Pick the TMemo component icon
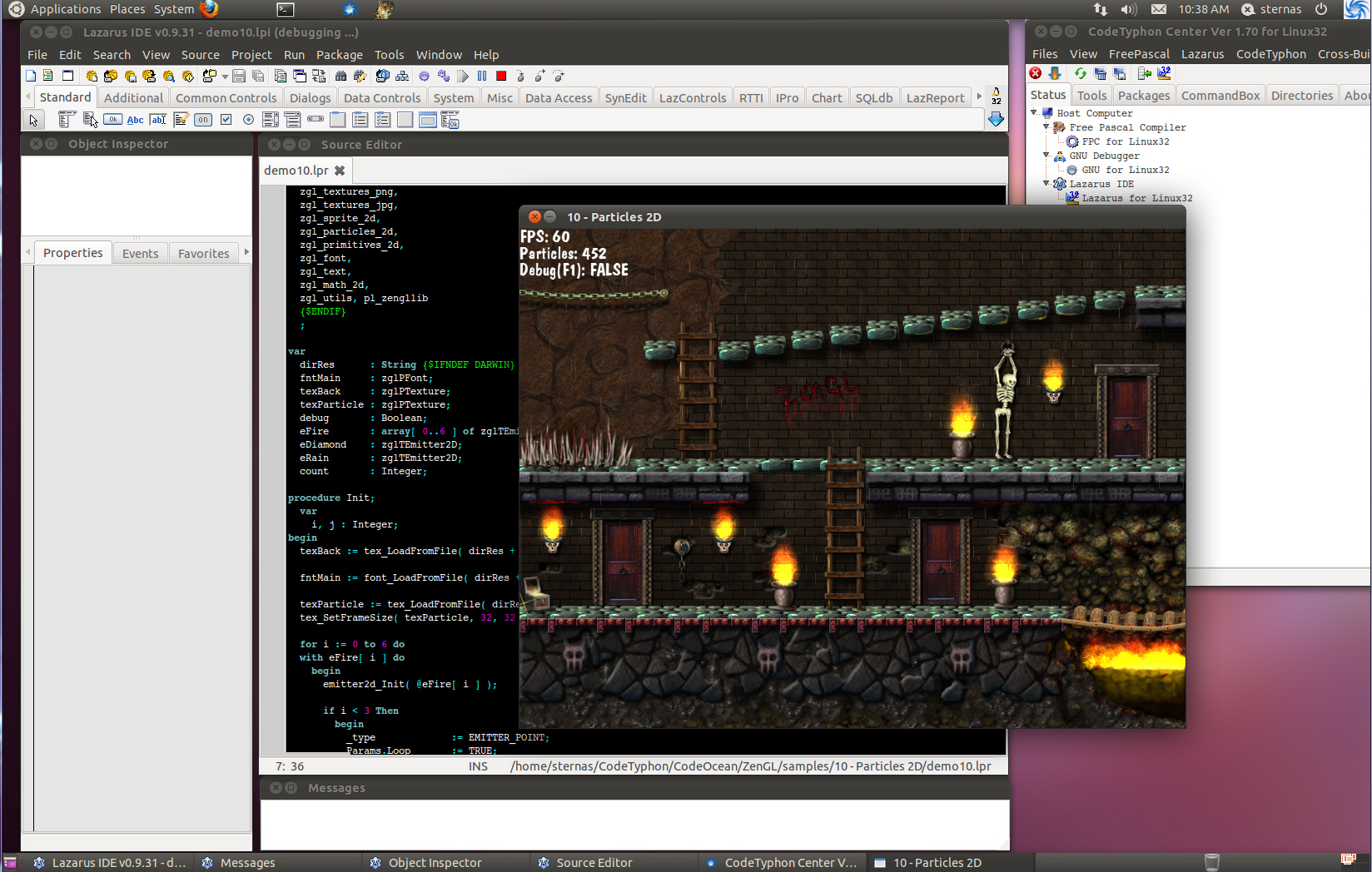This screenshot has width=1372, height=872. point(181,120)
